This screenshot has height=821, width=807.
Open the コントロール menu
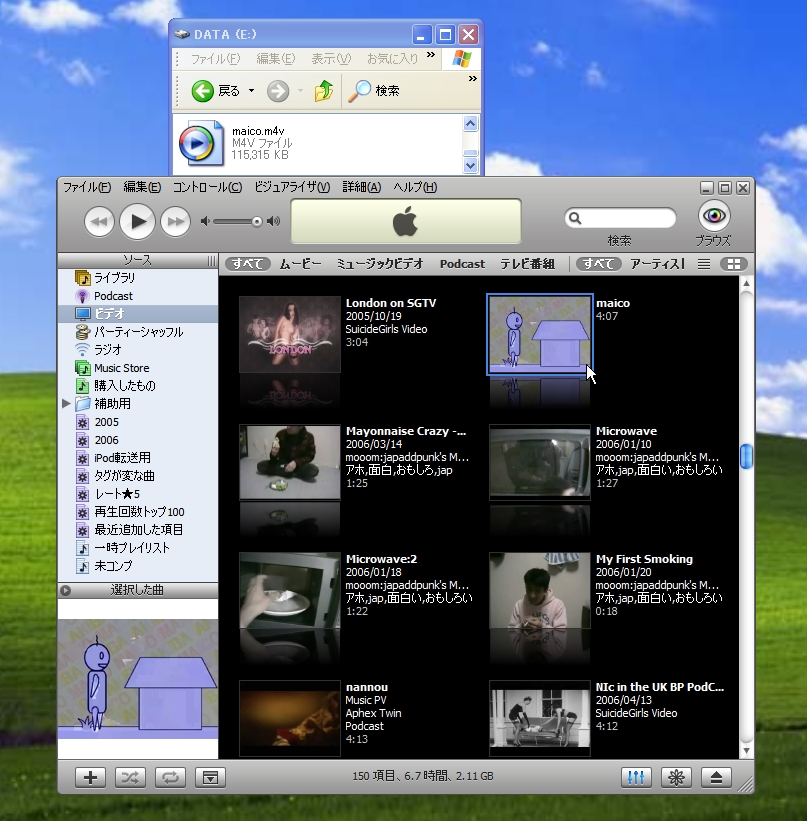click(207, 187)
